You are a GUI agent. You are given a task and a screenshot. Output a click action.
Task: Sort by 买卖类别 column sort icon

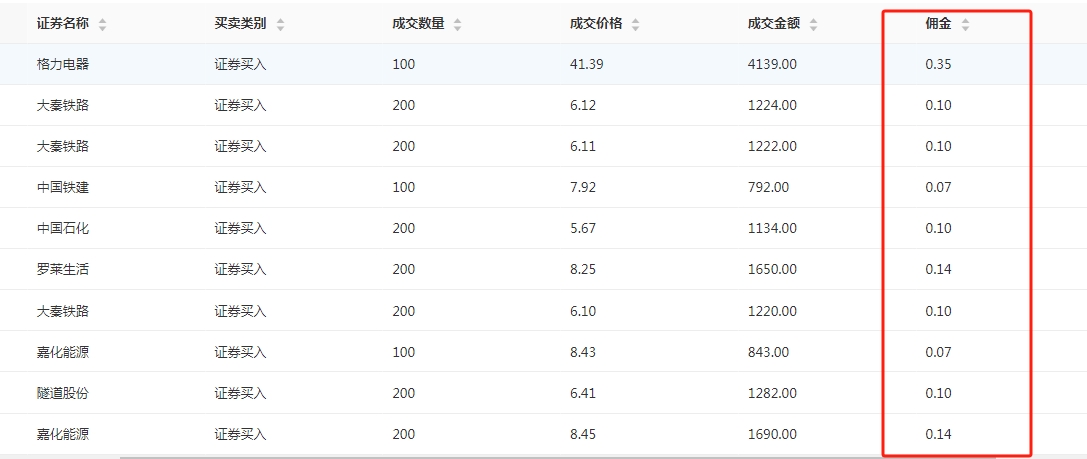point(280,24)
